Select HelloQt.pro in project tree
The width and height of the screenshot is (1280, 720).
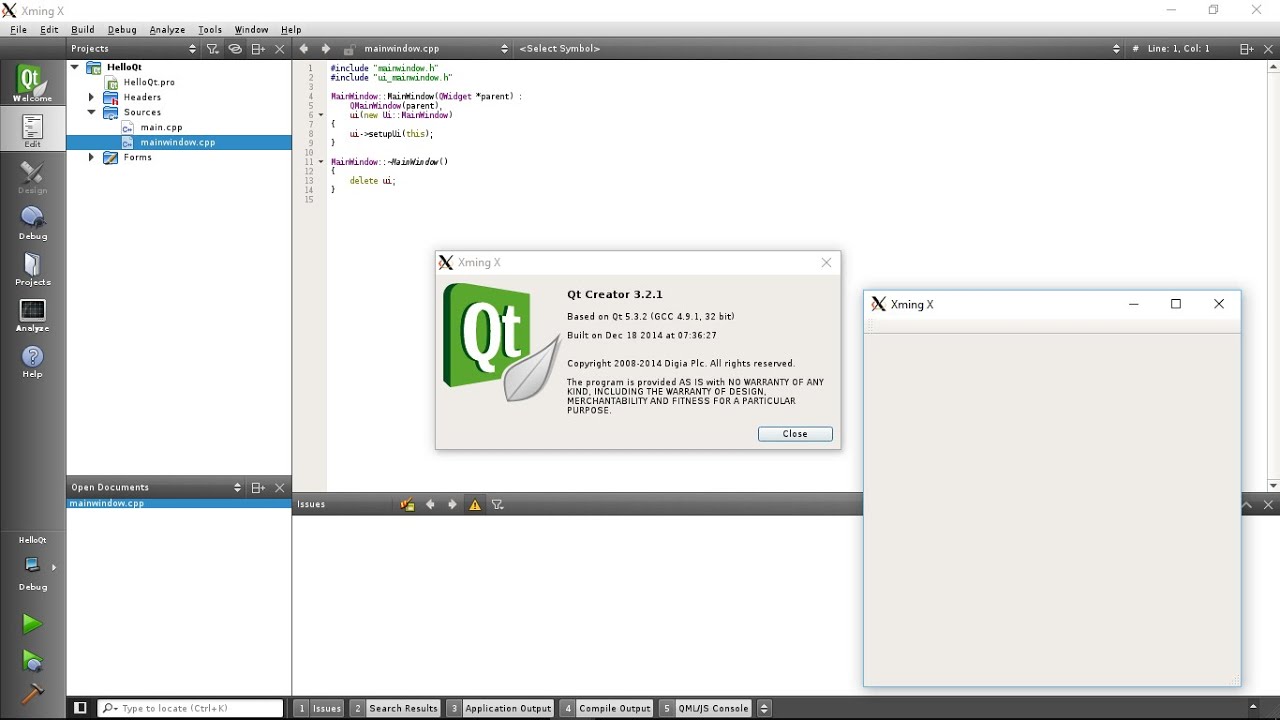click(149, 82)
